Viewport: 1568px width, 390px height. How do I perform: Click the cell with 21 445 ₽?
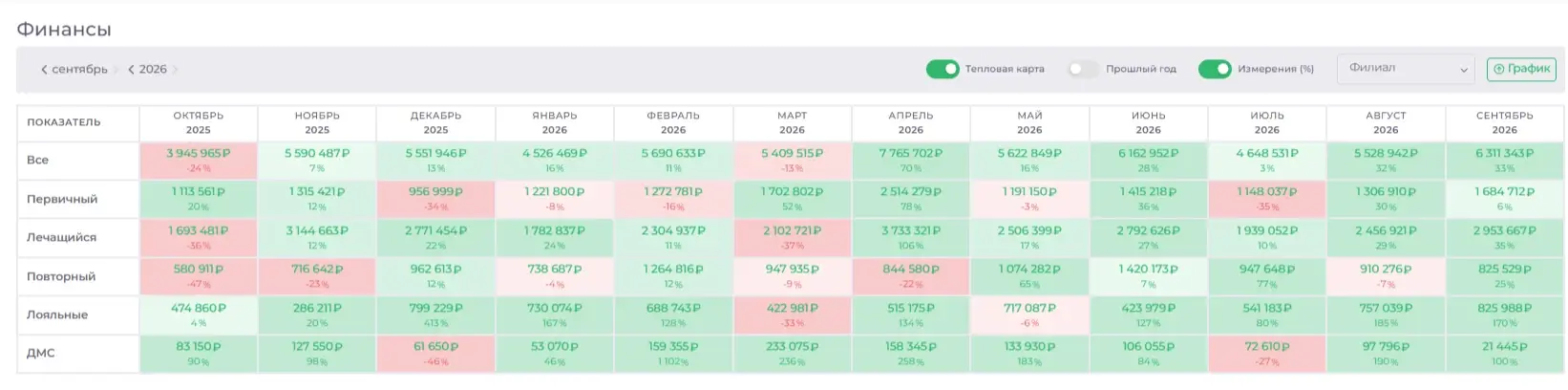point(1505,354)
